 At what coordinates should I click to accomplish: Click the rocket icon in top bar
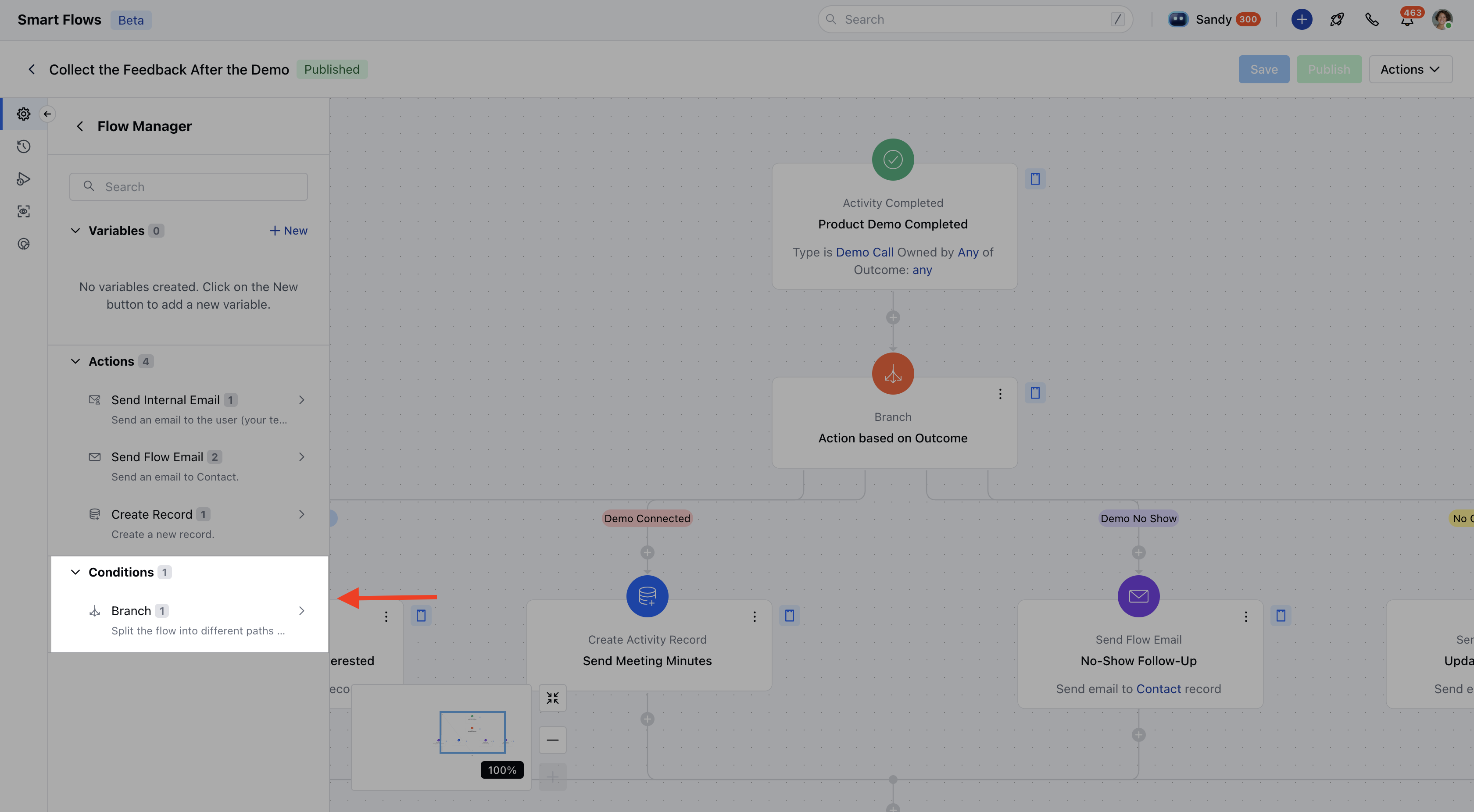click(x=1337, y=19)
